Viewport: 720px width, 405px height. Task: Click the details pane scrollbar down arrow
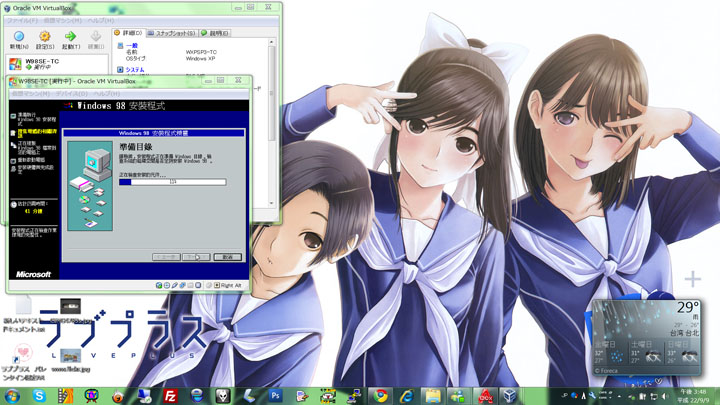click(x=271, y=203)
